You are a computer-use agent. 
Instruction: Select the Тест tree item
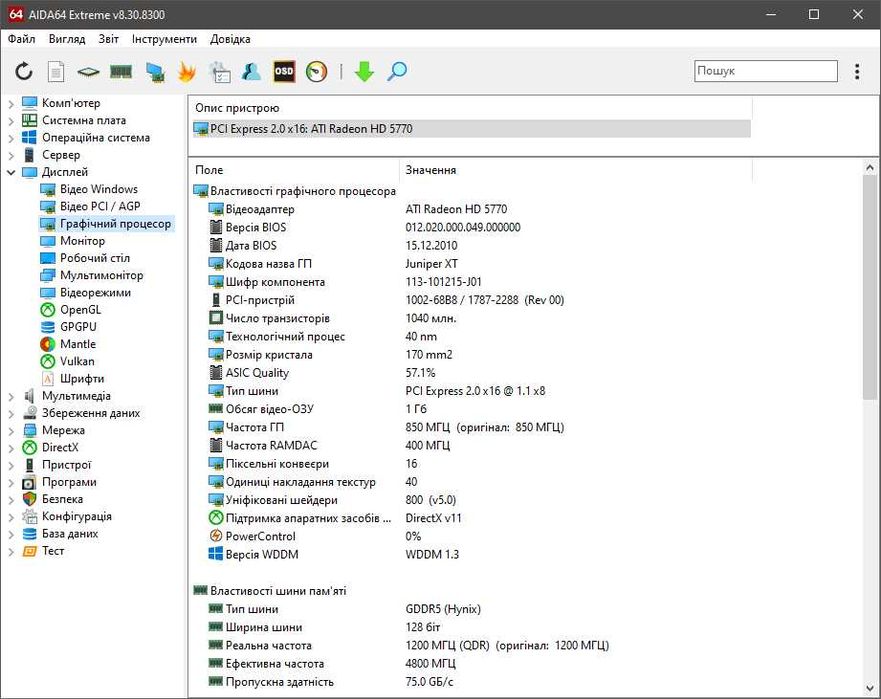(x=53, y=551)
